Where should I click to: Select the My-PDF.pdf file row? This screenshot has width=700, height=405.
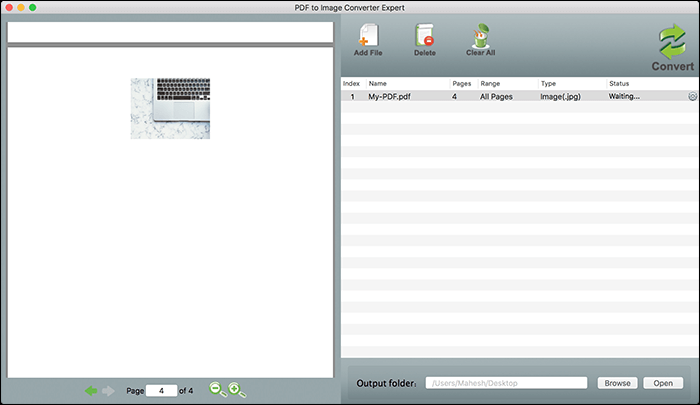point(390,97)
